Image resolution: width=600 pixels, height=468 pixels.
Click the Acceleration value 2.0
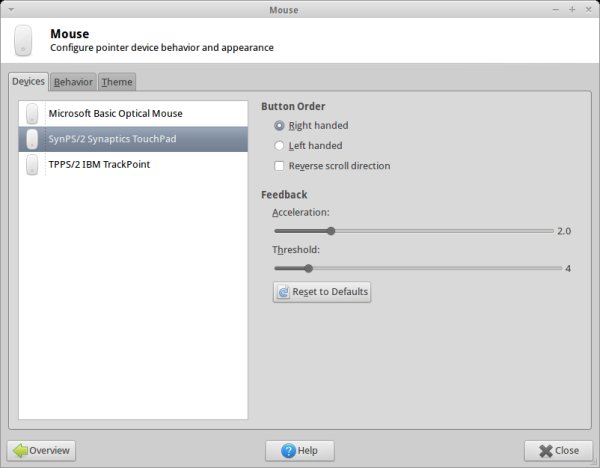[564, 231]
